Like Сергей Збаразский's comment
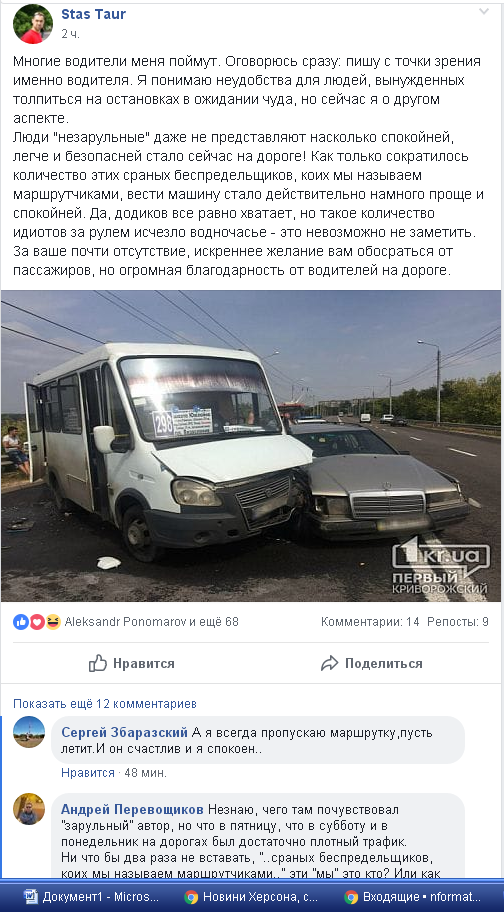 point(88,773)
